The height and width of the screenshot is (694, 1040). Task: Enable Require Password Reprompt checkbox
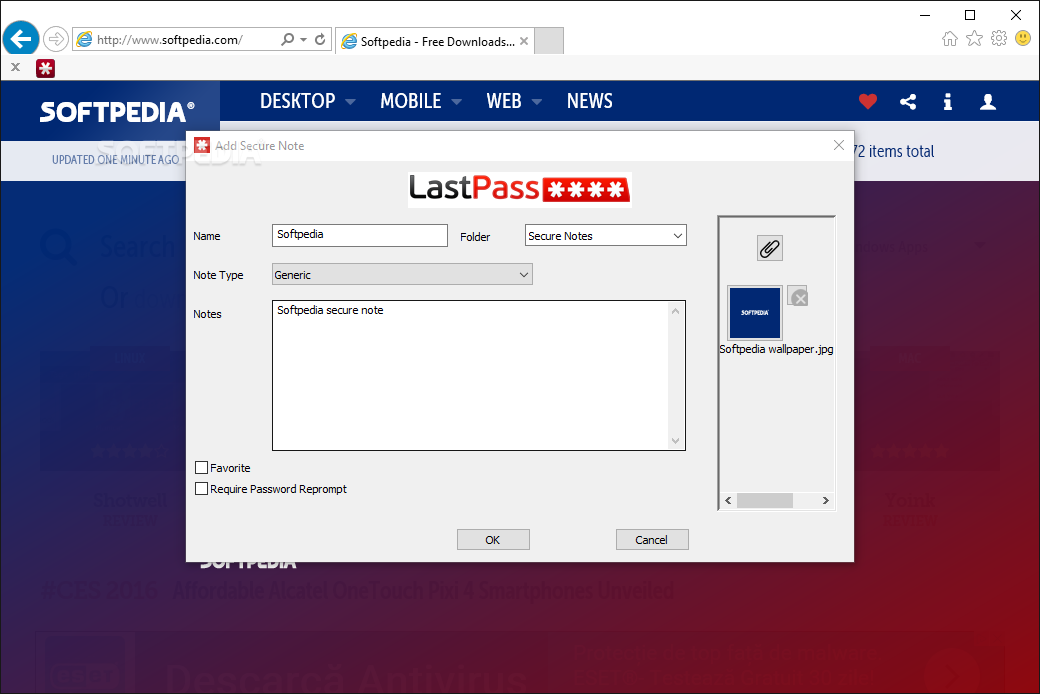[202, 489]
